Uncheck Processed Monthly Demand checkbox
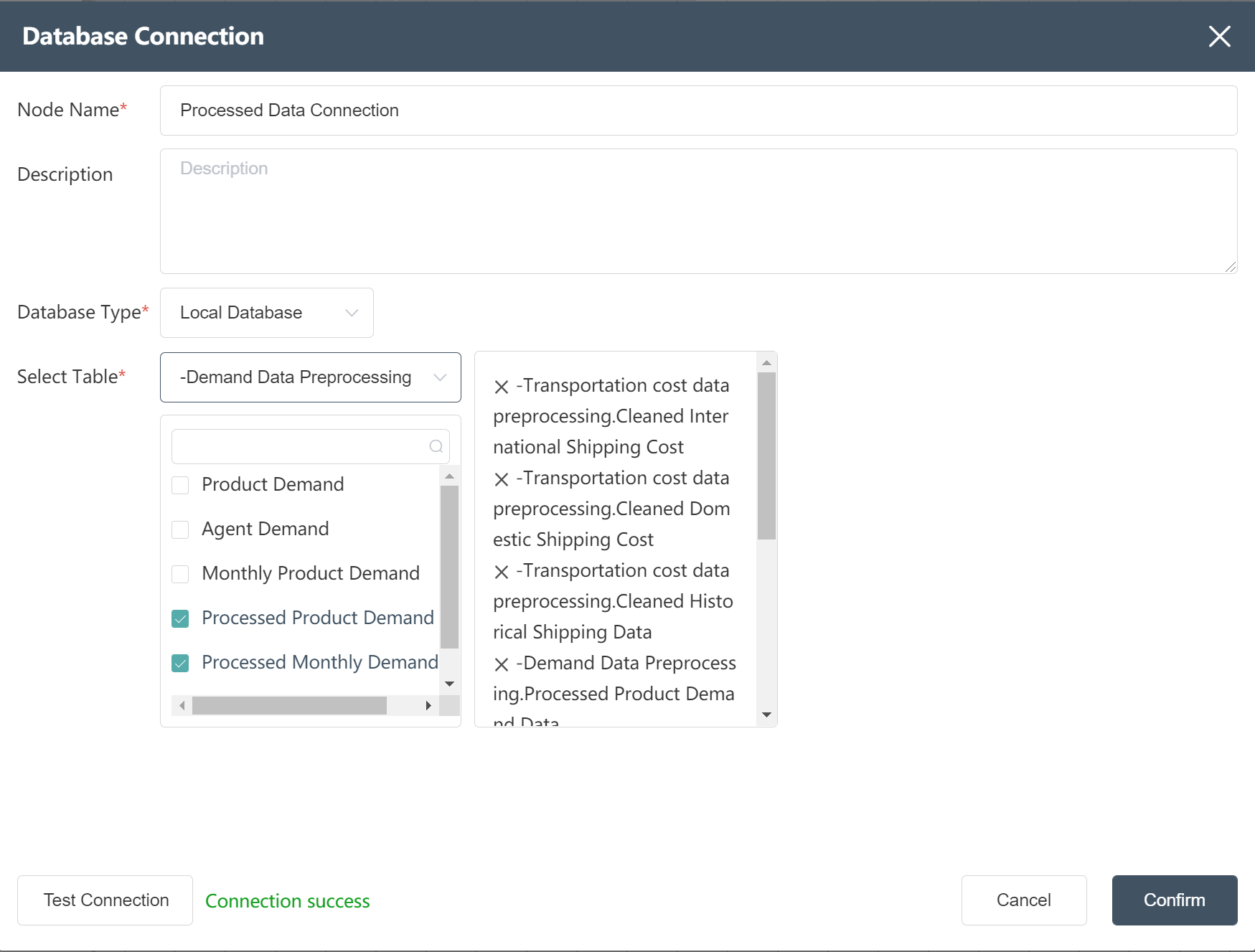 [x=180, y=664]
